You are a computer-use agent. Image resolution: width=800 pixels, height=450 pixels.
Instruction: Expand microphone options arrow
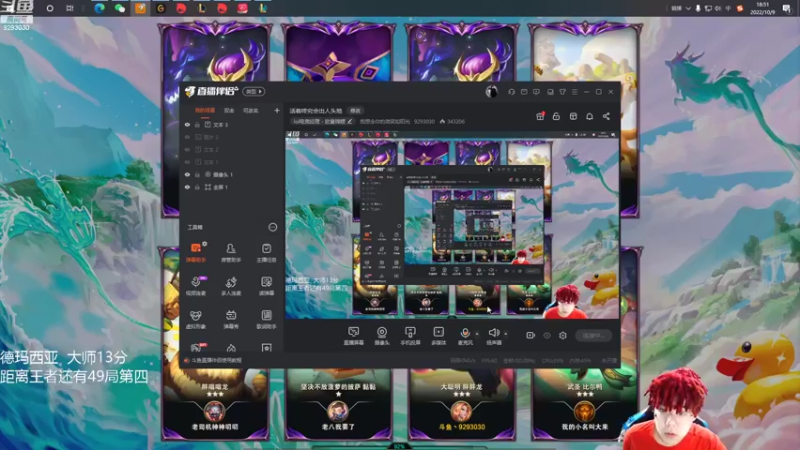pyautogui.click(x=477, y=334)
